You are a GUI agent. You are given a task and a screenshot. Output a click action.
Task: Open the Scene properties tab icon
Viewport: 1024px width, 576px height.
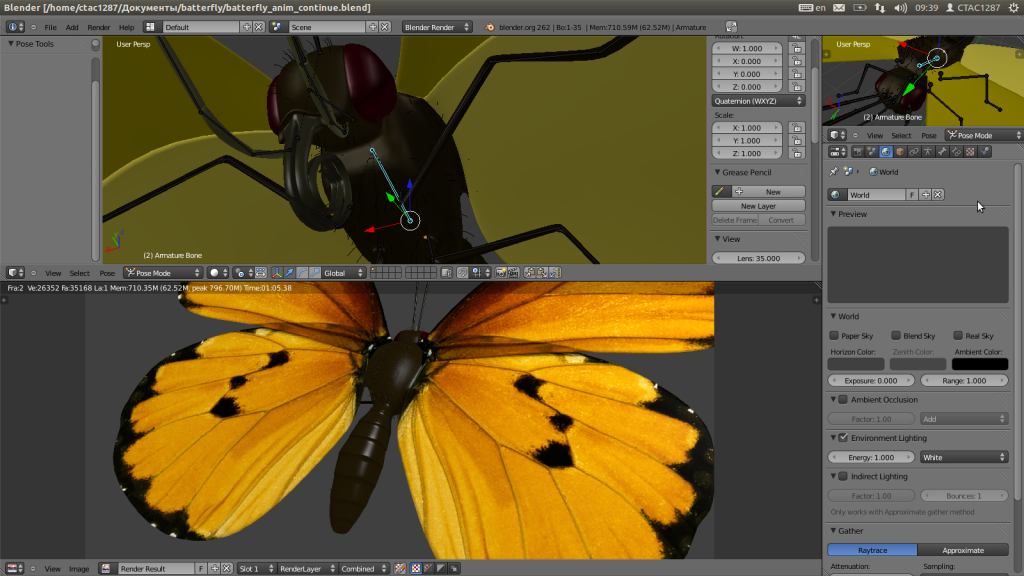click(871, 152)
